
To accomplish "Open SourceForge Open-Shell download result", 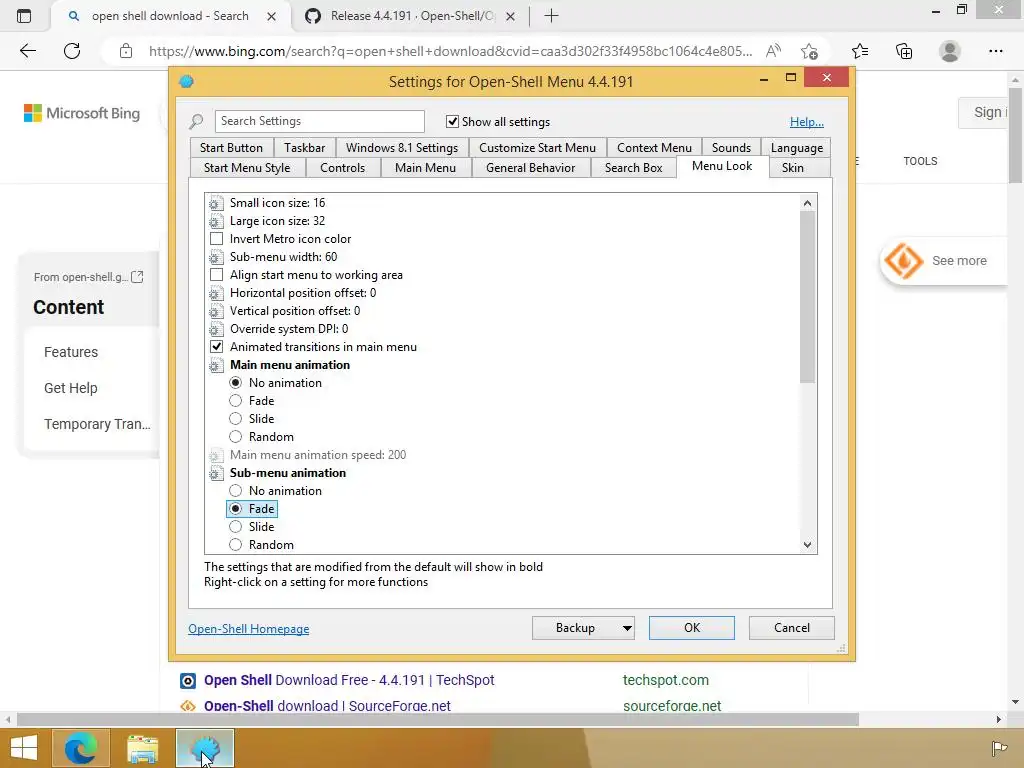I will (x=327, y=706).
